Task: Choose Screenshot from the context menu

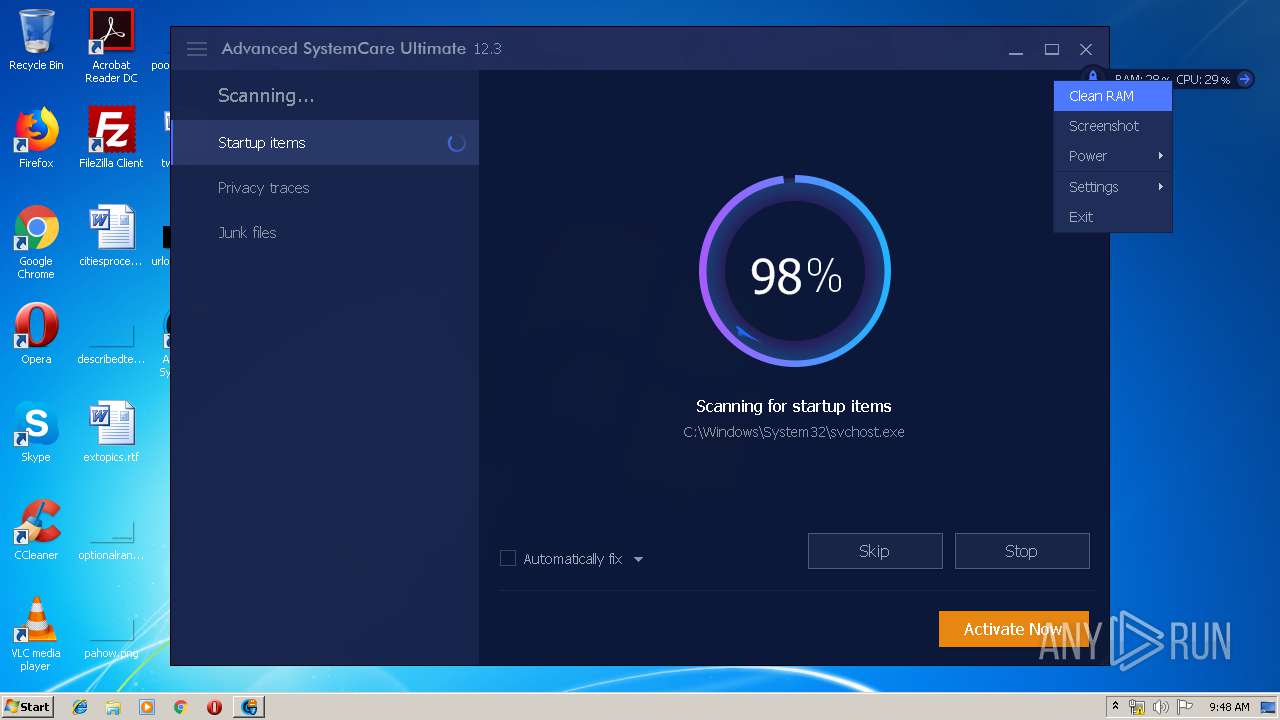Action: point(1113,126)
